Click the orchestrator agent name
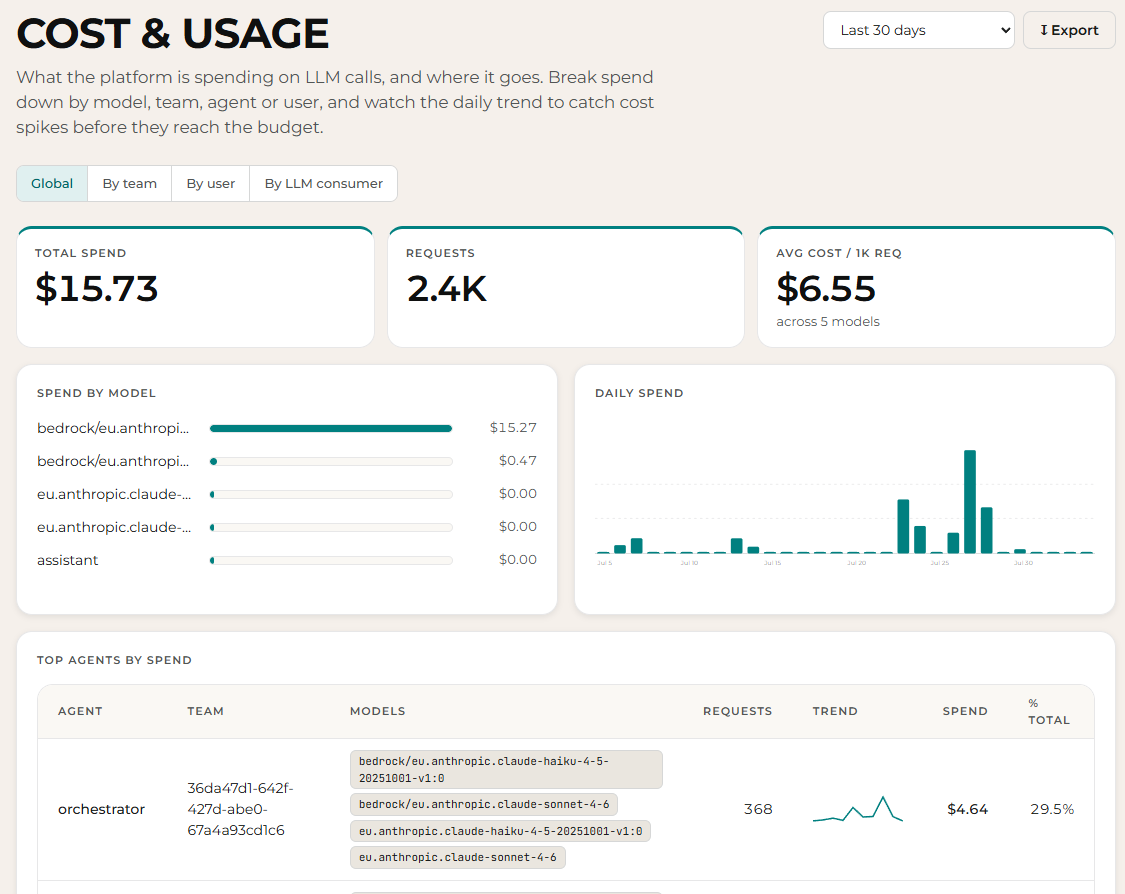Viewport: 1125px width, 894px height. click(101, 809)
